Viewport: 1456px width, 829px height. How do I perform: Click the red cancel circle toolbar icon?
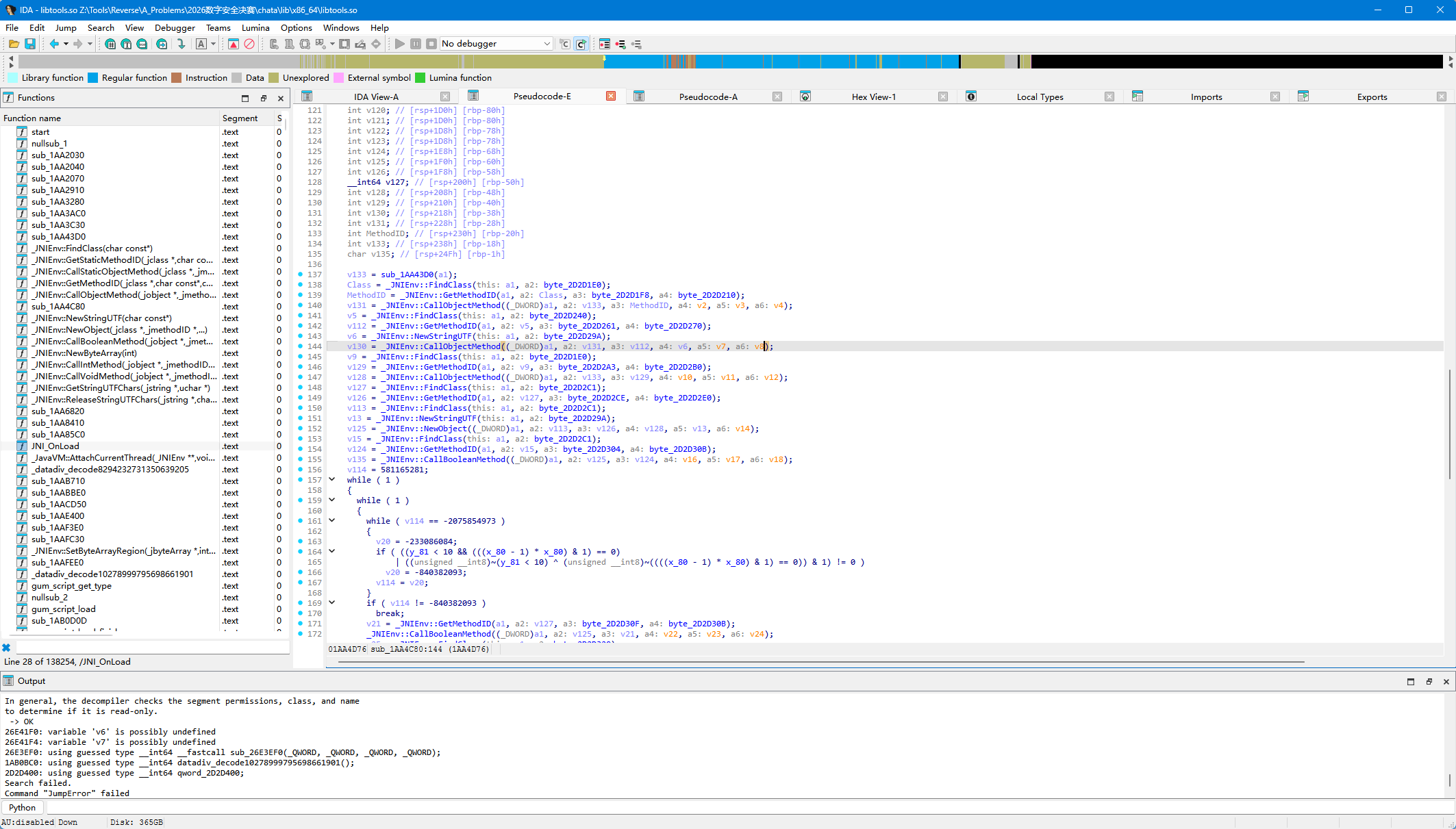tap(249, 44)
